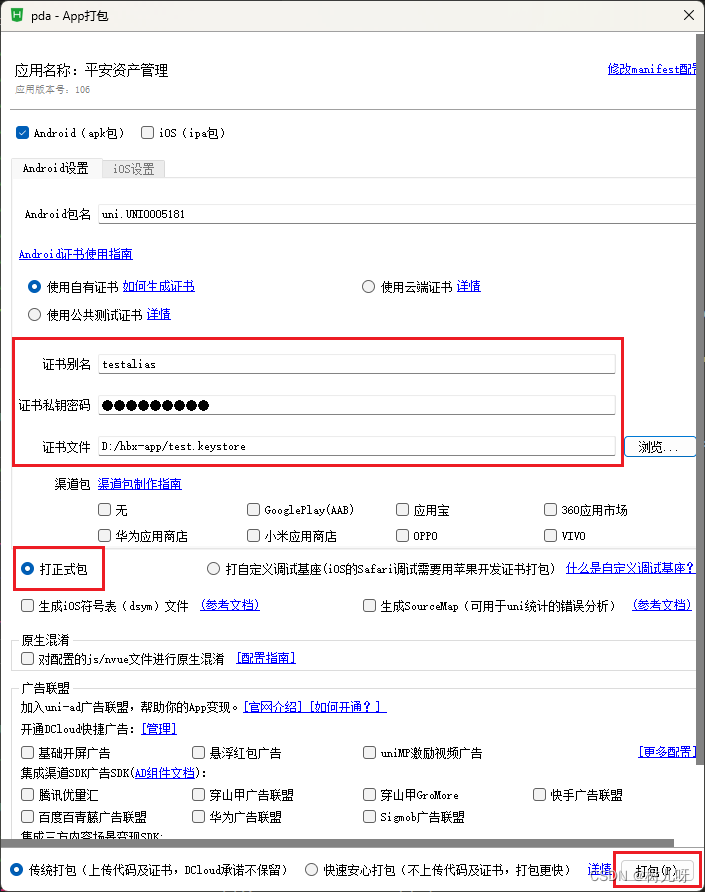
Task: Check the 穿山甲GroMore checkbox
Action: pos(369,794)
